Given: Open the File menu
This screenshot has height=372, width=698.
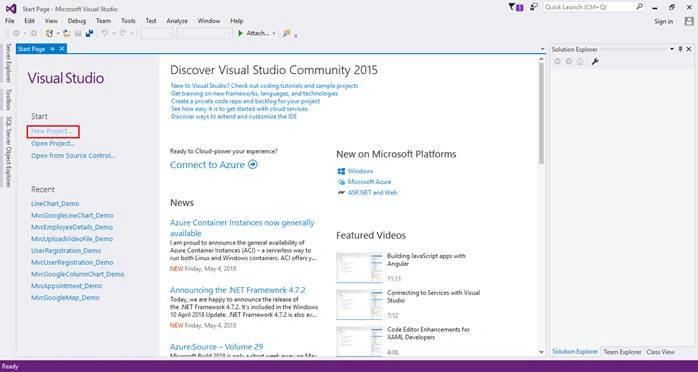Looking at the screenshot, I should click(10, 21).
